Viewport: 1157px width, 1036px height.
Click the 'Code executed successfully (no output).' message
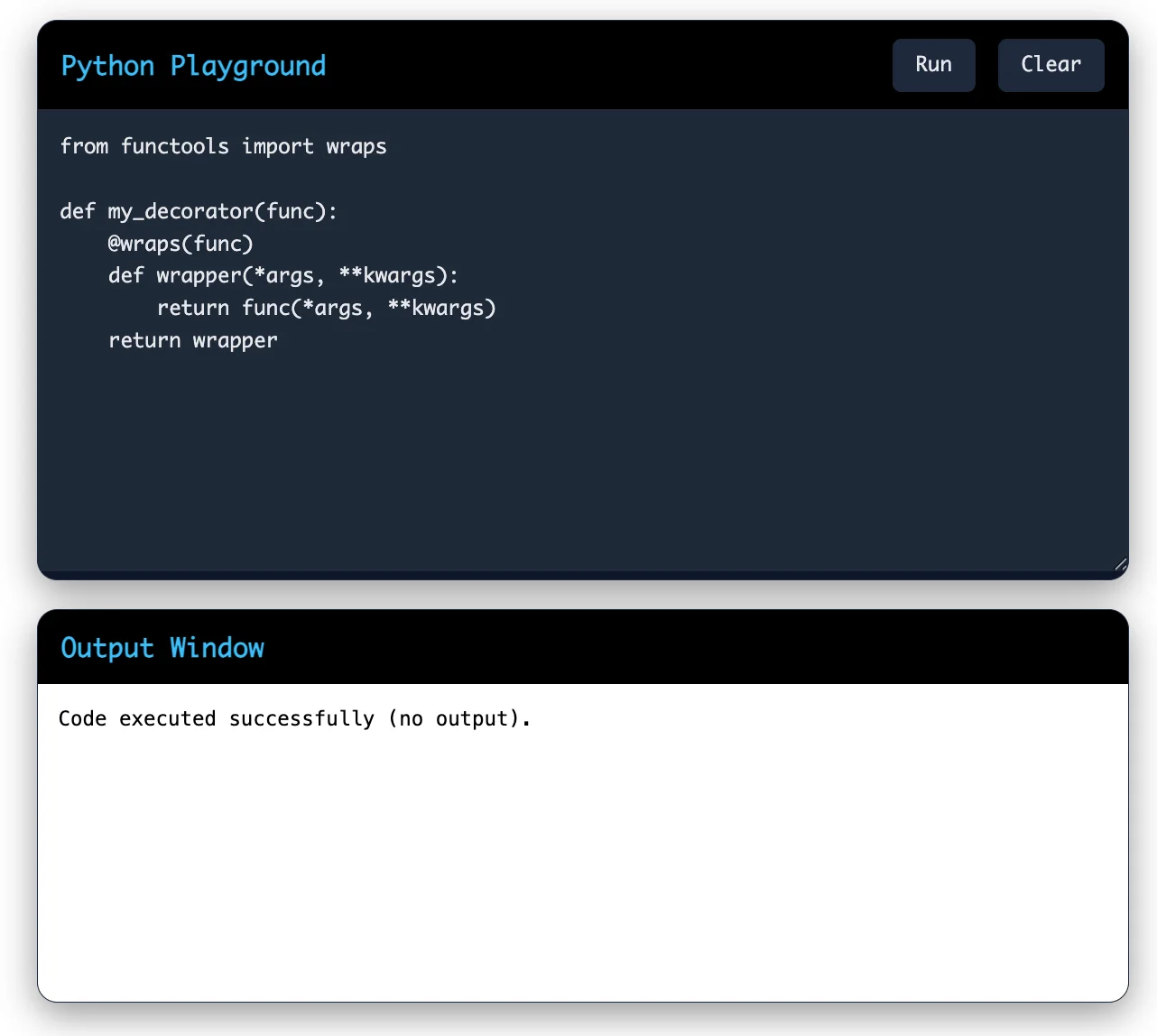click(x=295, y=718)
